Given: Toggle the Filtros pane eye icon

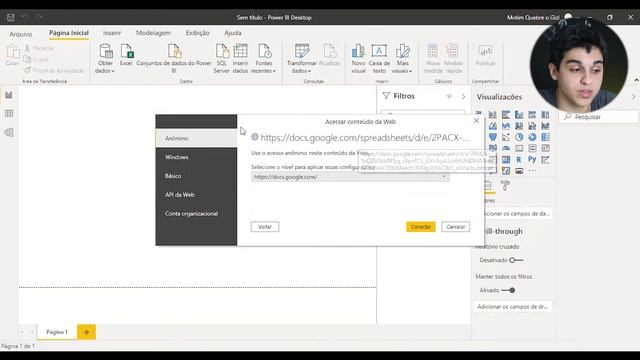Looking at the screenshot, I should 449,96.
